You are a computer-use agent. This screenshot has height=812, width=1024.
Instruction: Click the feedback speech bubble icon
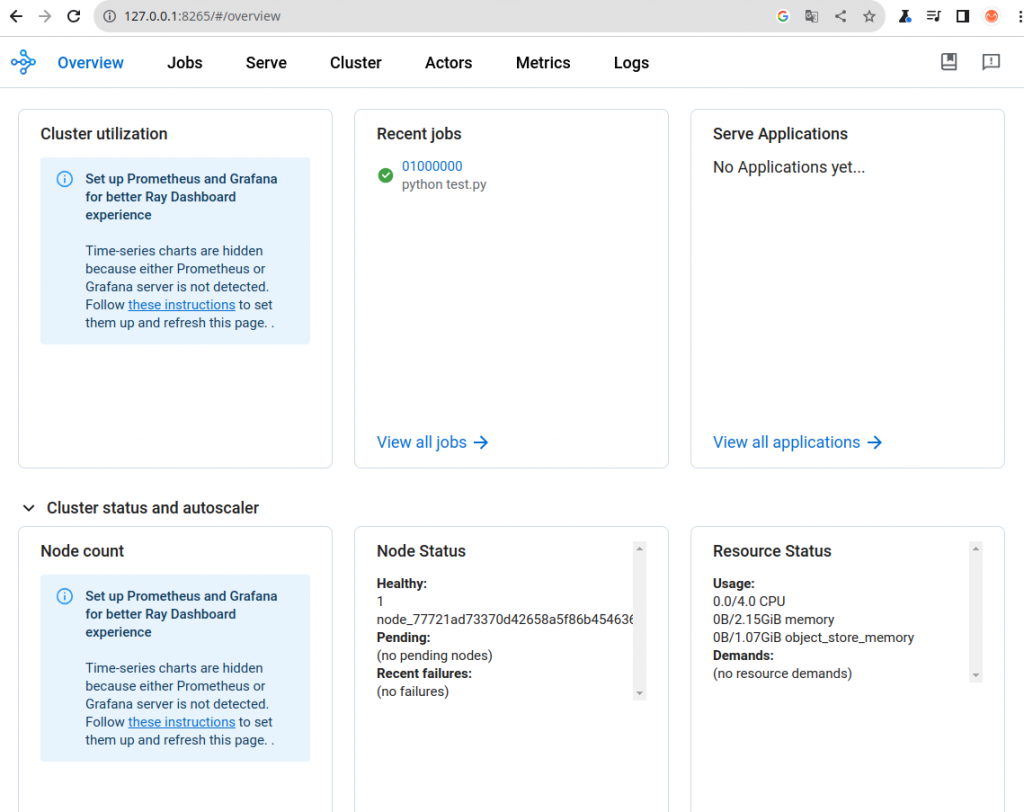point(991,62)
